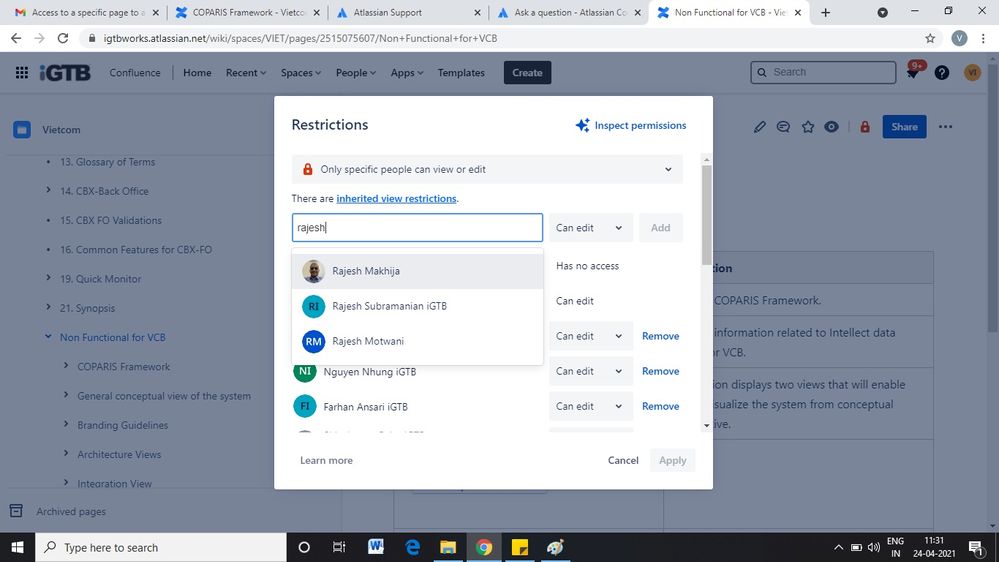Go to Home in the Confluence nav

click(197, 73)
